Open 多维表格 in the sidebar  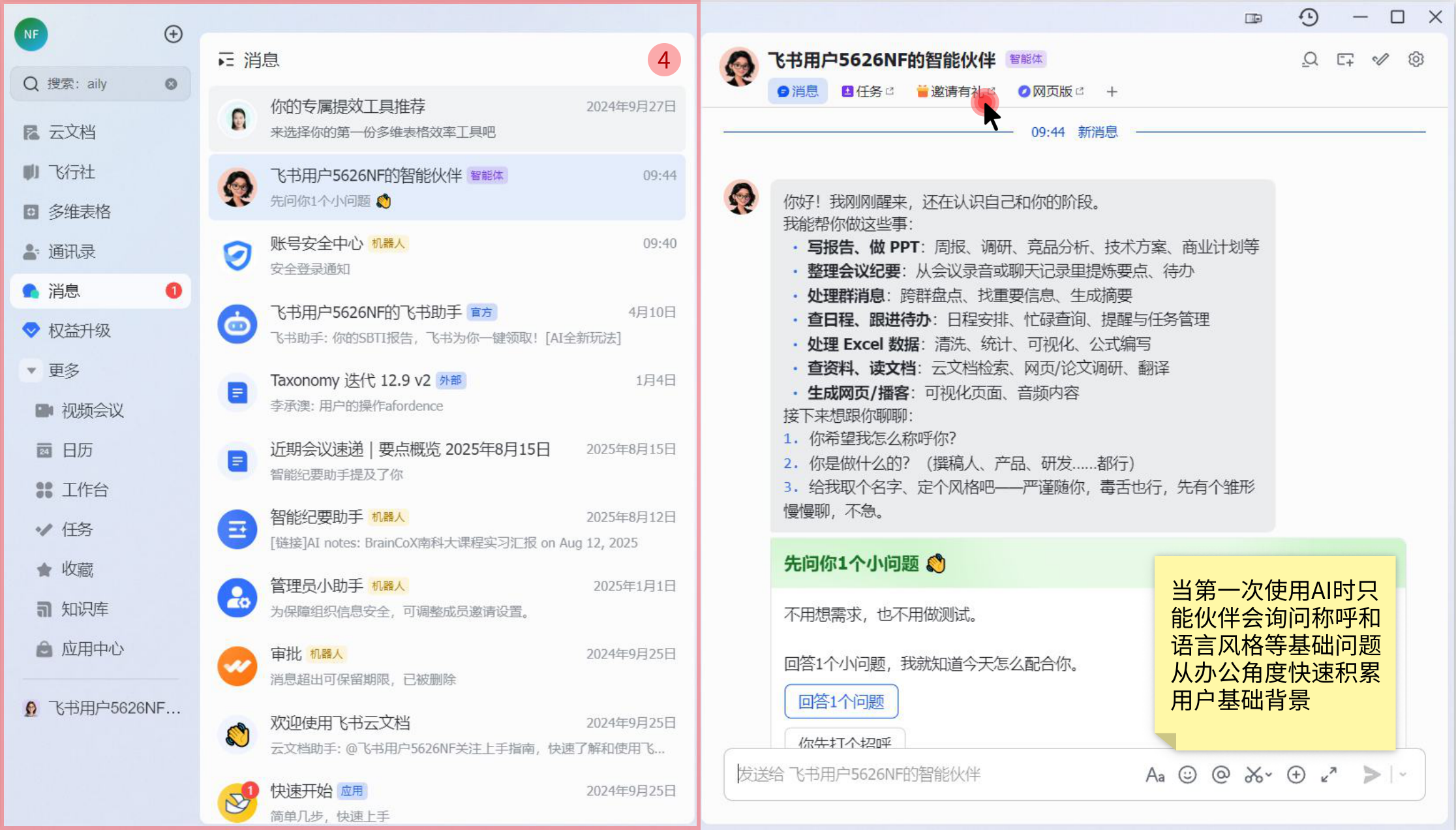point(100,211)
